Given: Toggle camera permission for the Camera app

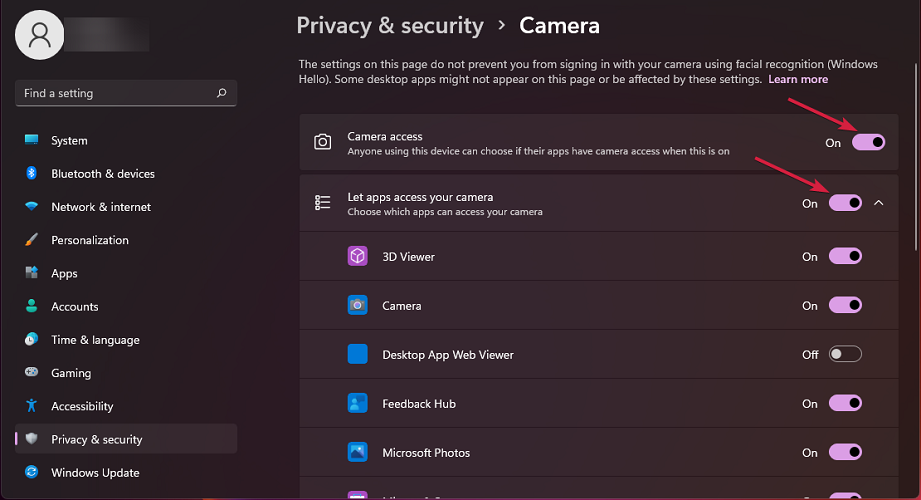Looking at the screenshot, I should (x=845, y=305).
